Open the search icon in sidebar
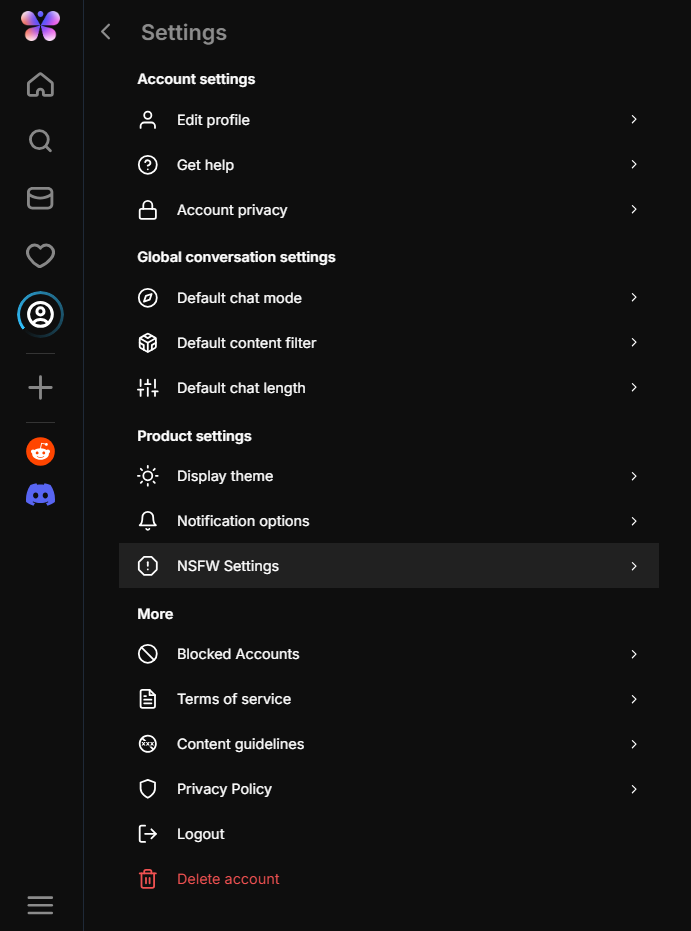This screenshot has height=931, width=691. click(40, 141)
